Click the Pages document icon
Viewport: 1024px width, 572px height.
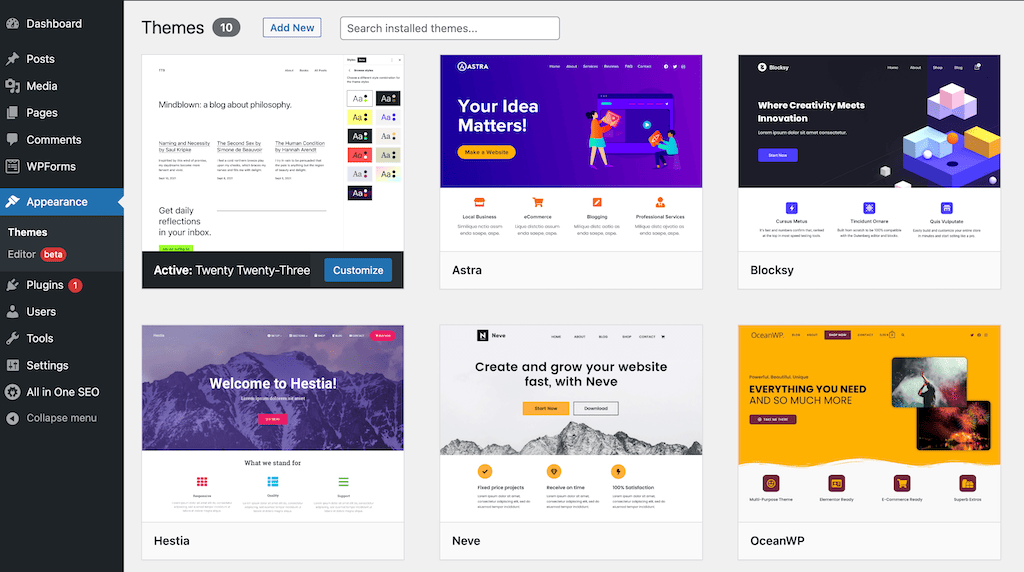pyautogui.click(x=12, y=112)
